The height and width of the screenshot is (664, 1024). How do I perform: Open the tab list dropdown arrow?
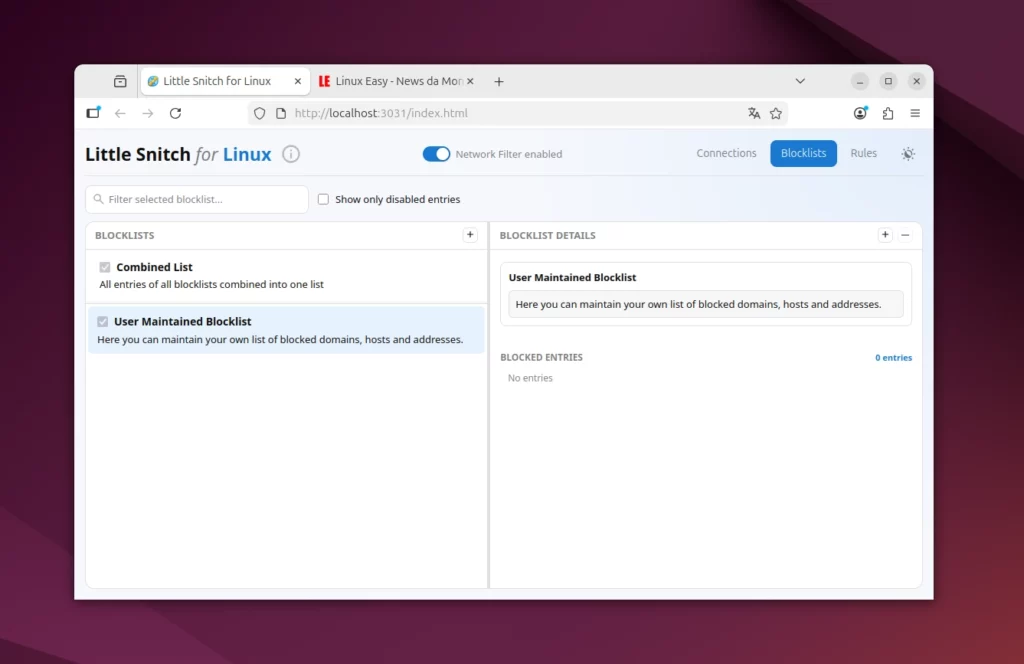(800, 81)
